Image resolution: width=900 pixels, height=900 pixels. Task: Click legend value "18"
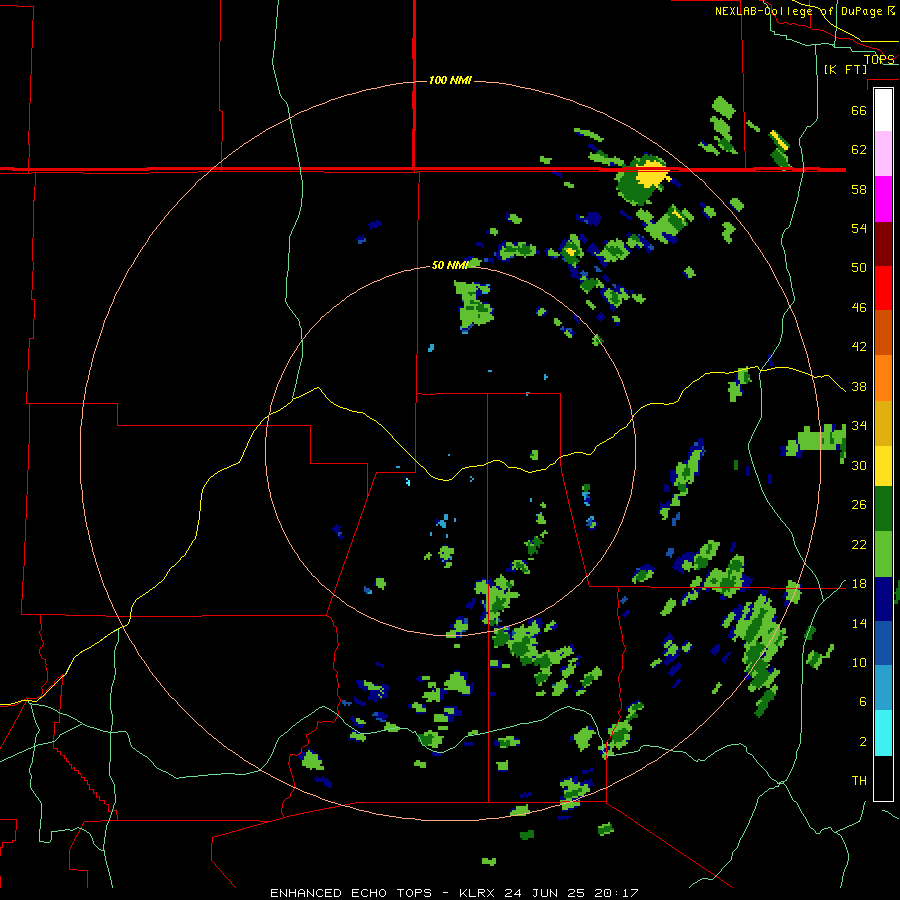click(x=859, y=584)
